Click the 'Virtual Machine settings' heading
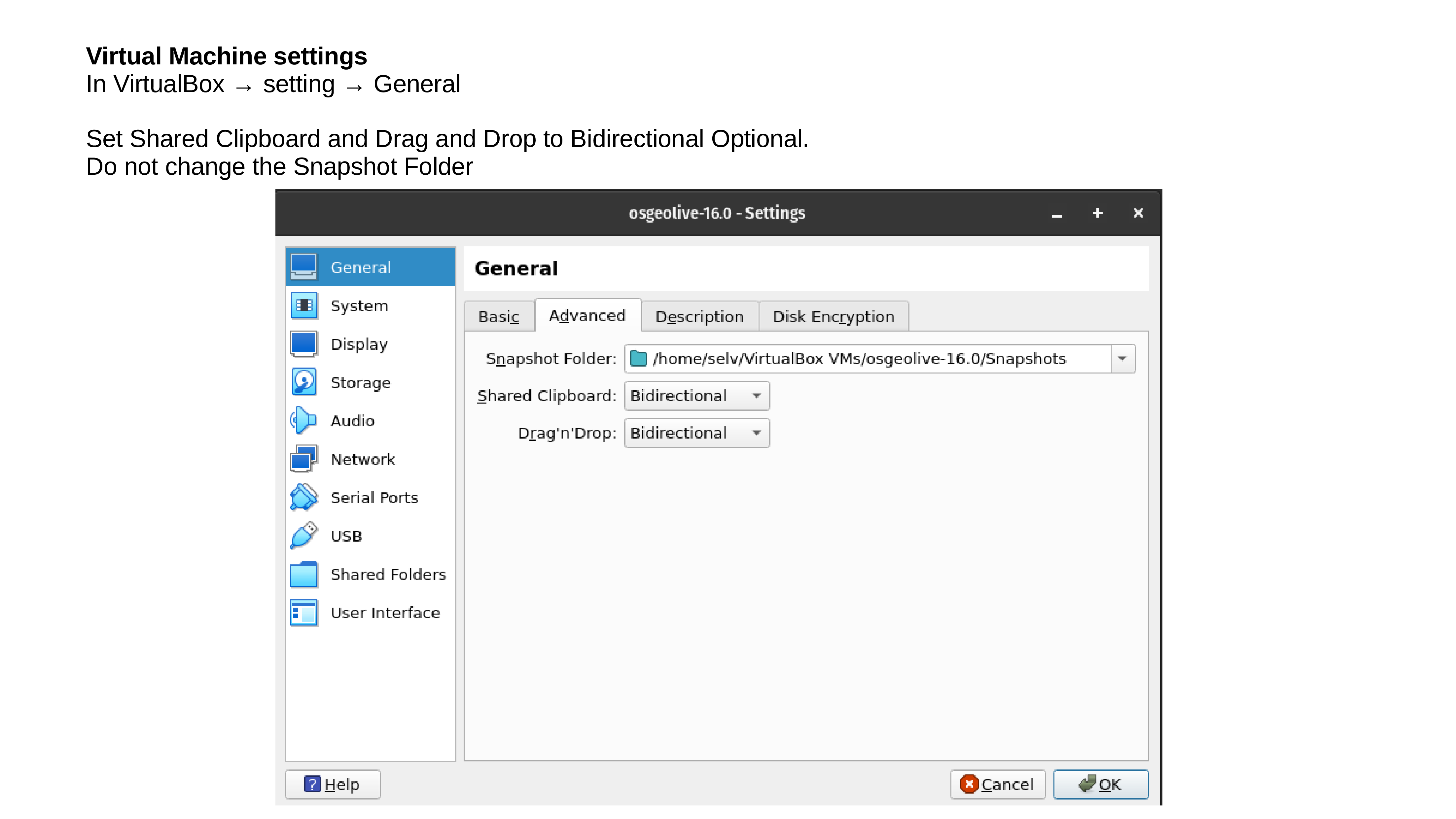Screen dimensions: 1456x819 pyautogui.click(x=227, y=56)
